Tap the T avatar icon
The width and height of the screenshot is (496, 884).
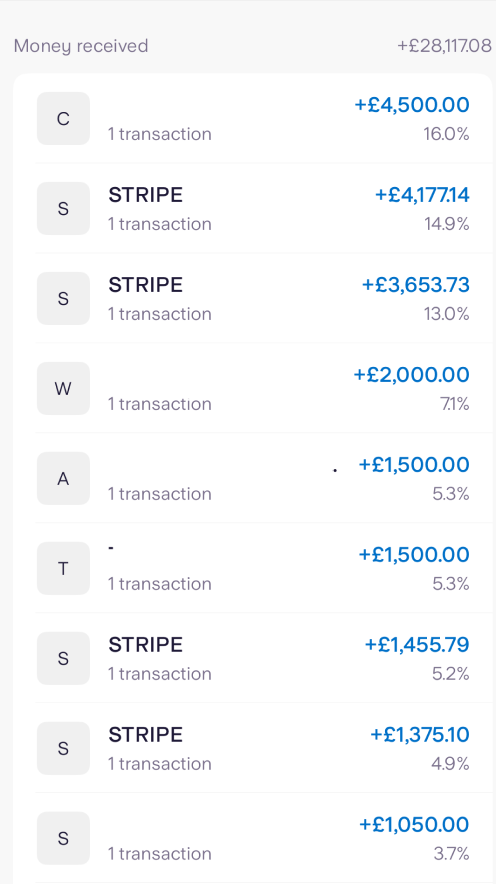point(63,568)
